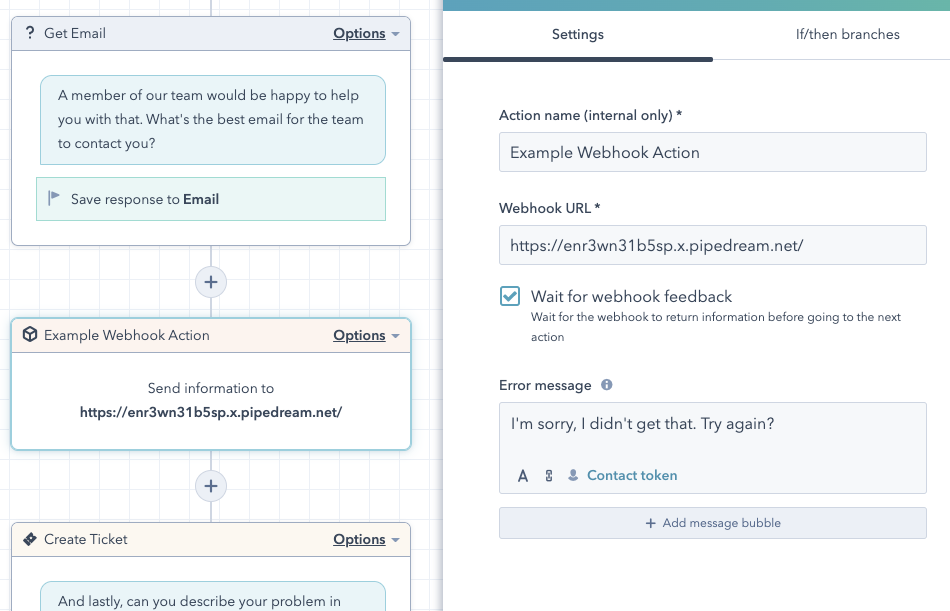
Task: Click the plus icon between Get Email and Webhook
Action: tap(210, 282)
